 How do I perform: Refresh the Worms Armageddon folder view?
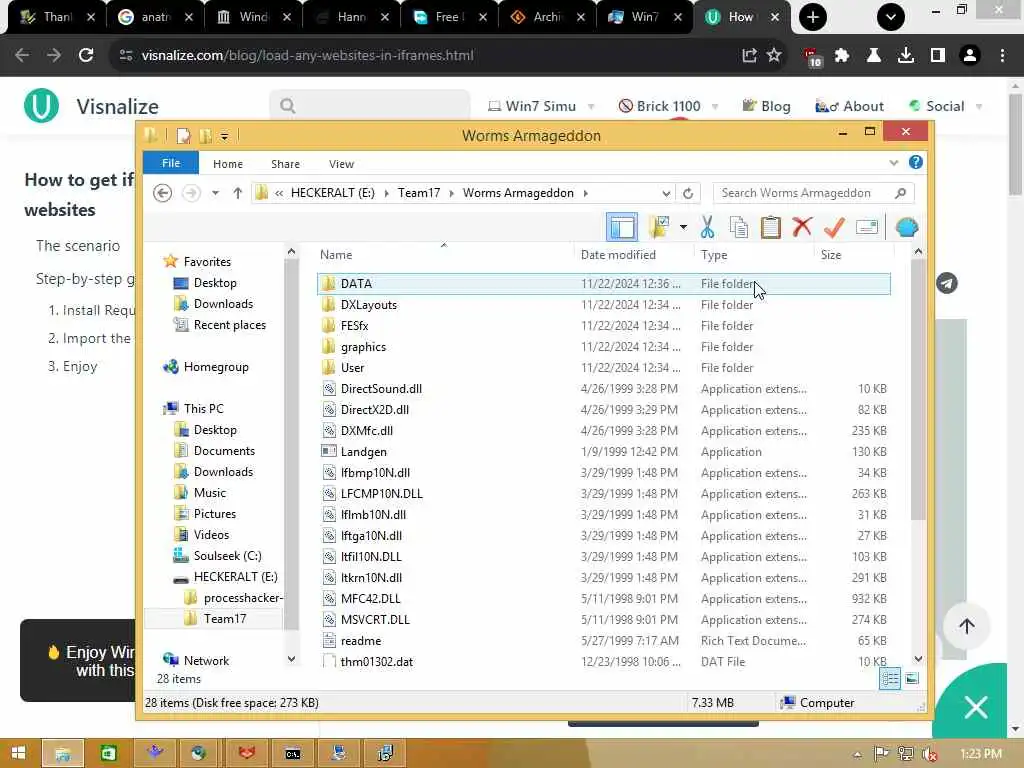point(688,193)
